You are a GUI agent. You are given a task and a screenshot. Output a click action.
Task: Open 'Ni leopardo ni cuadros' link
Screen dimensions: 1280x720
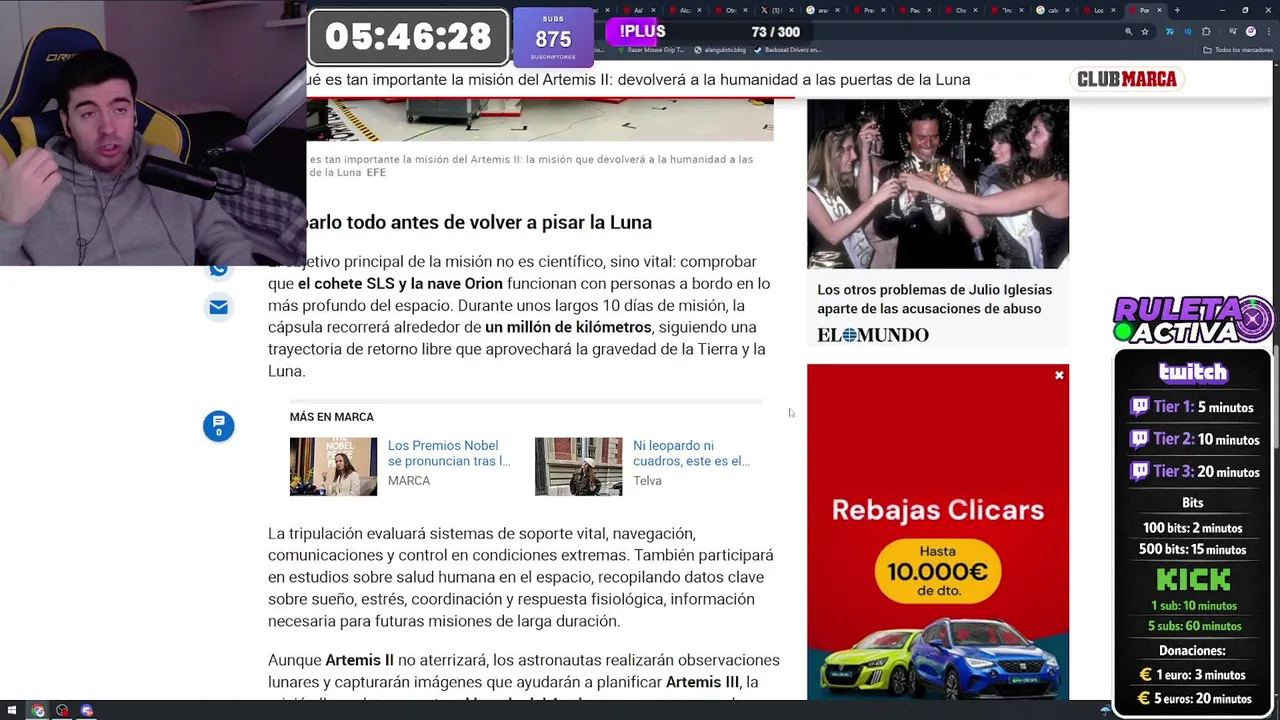point(691,453)
